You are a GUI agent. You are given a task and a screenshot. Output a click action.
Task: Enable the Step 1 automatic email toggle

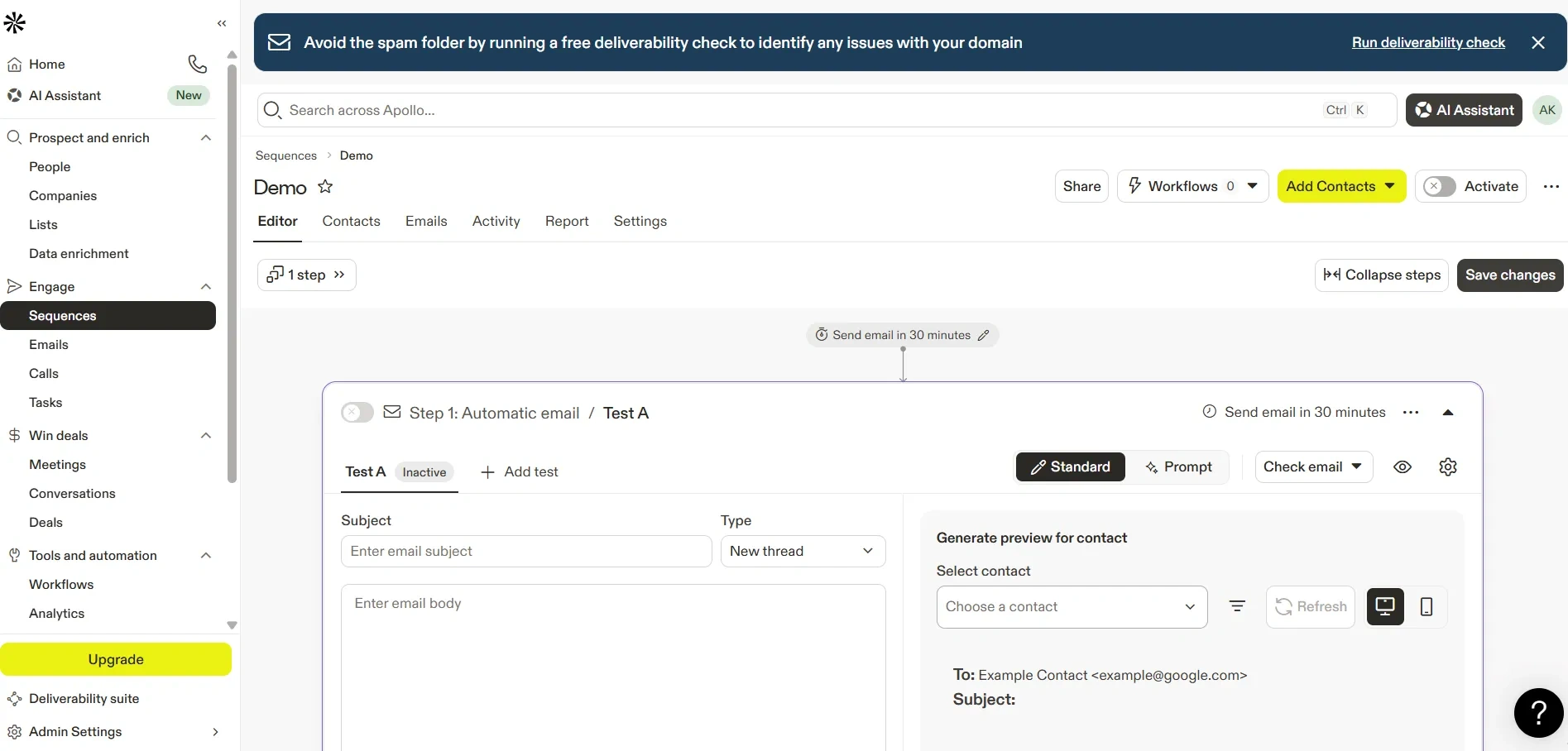pos(357,413)
